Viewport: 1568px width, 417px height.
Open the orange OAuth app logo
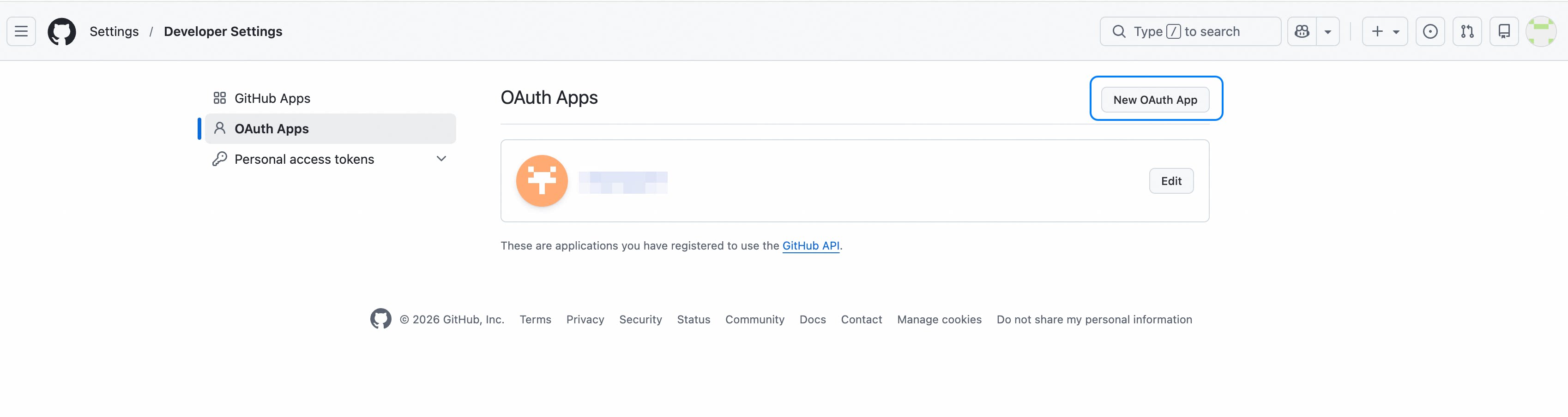point(542,180)
